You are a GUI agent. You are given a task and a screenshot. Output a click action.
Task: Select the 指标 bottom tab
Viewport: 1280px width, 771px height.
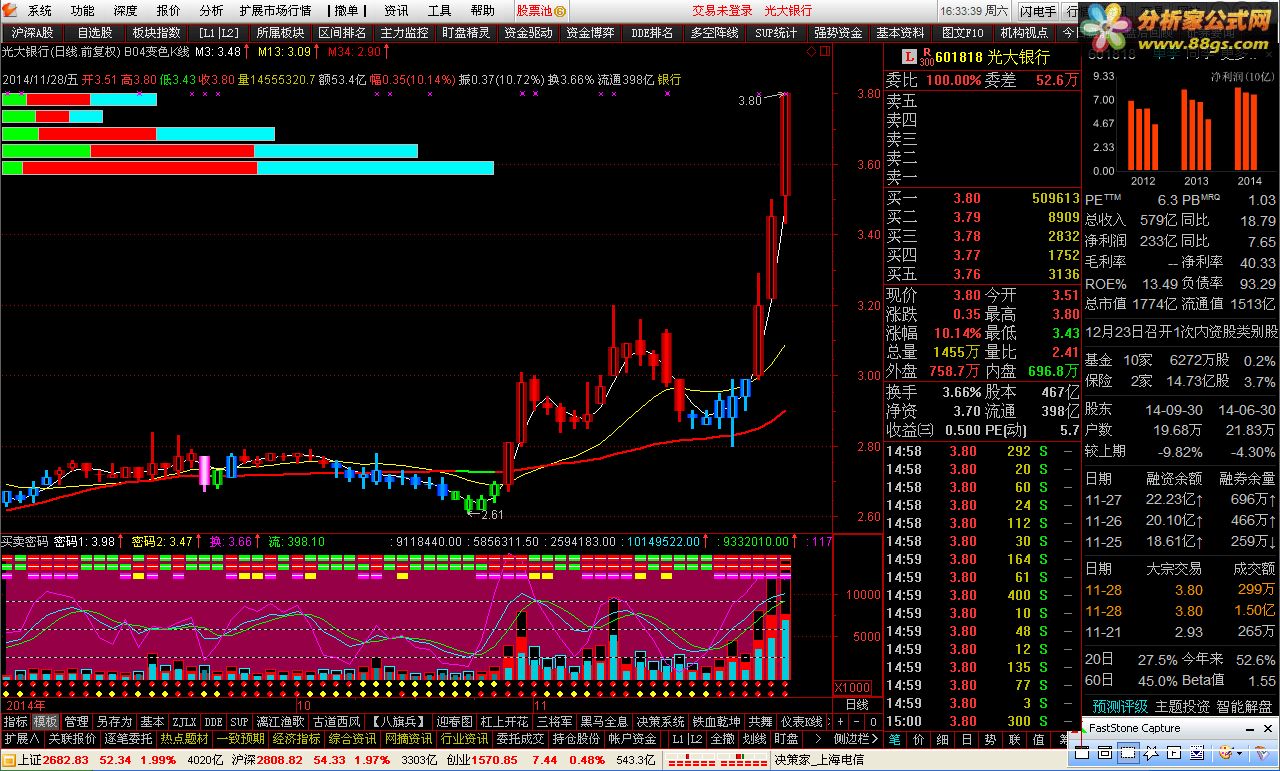pos(15,720)
